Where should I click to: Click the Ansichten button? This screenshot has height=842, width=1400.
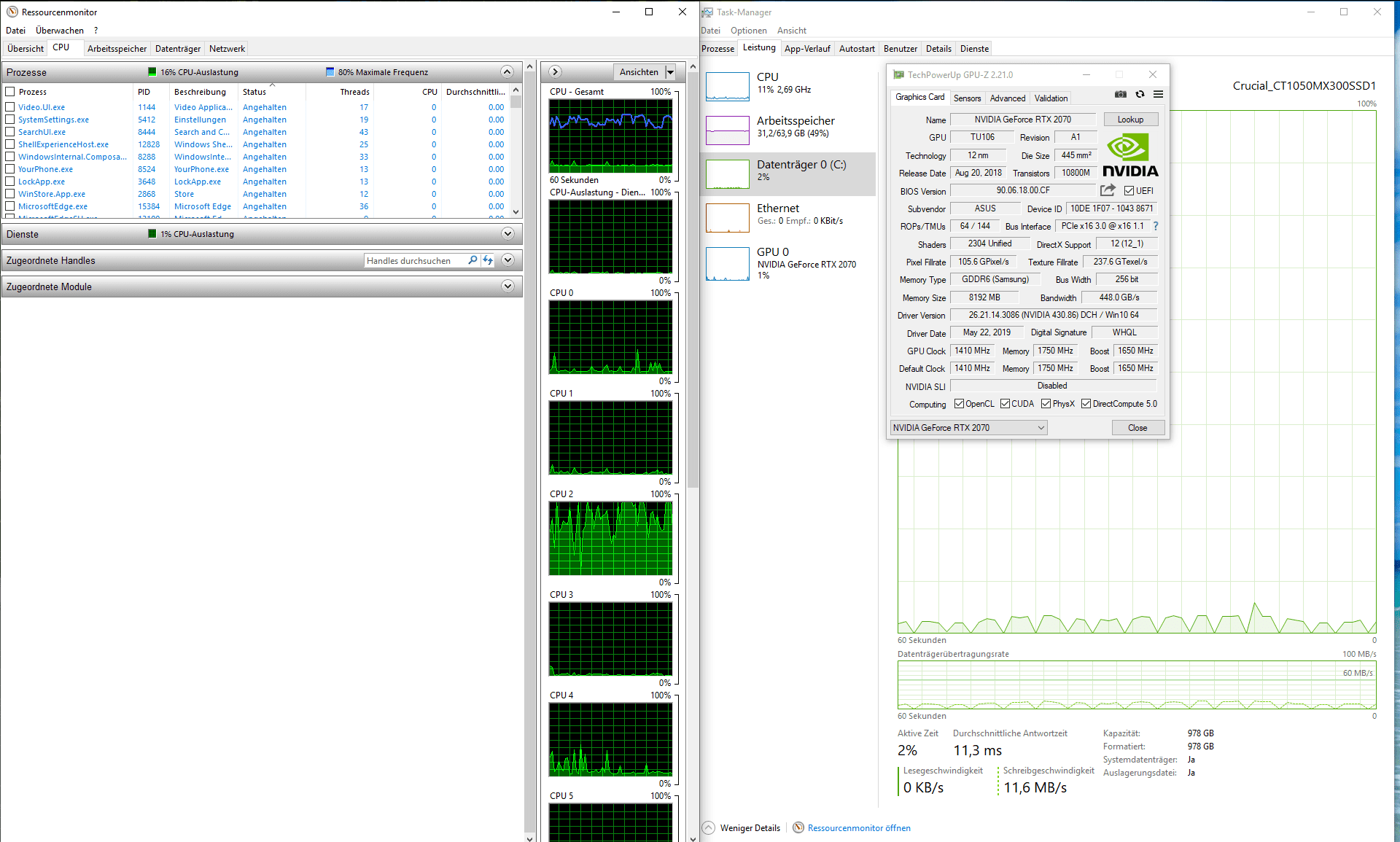tap(639, 71)
